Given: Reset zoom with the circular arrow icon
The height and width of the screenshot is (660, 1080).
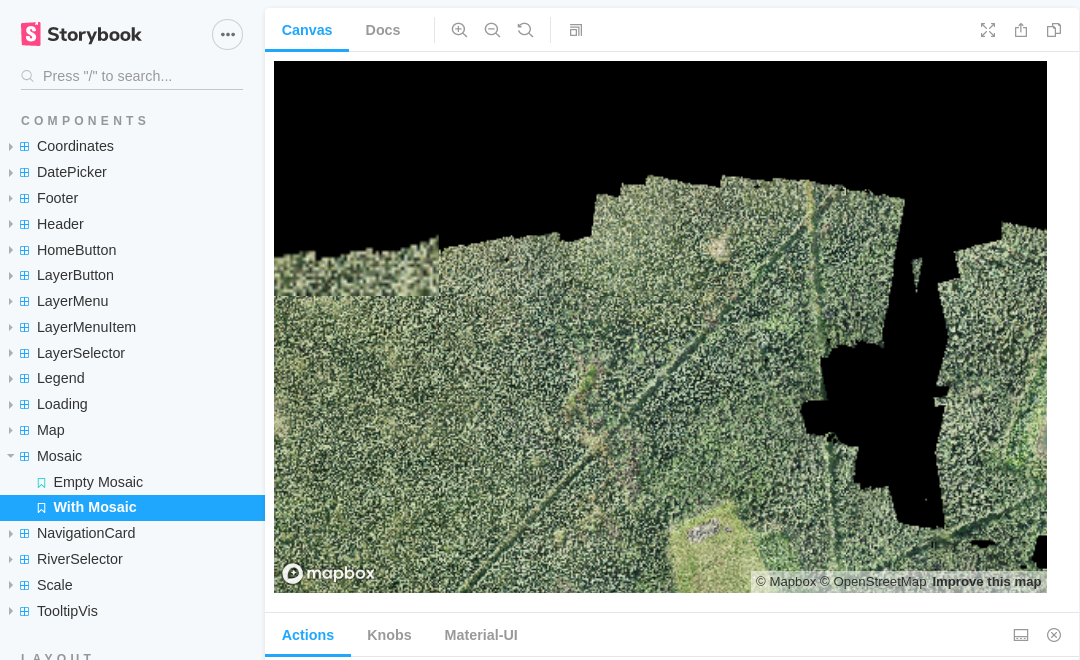Looking at the screenshot, I should click(x=525, y=30).
